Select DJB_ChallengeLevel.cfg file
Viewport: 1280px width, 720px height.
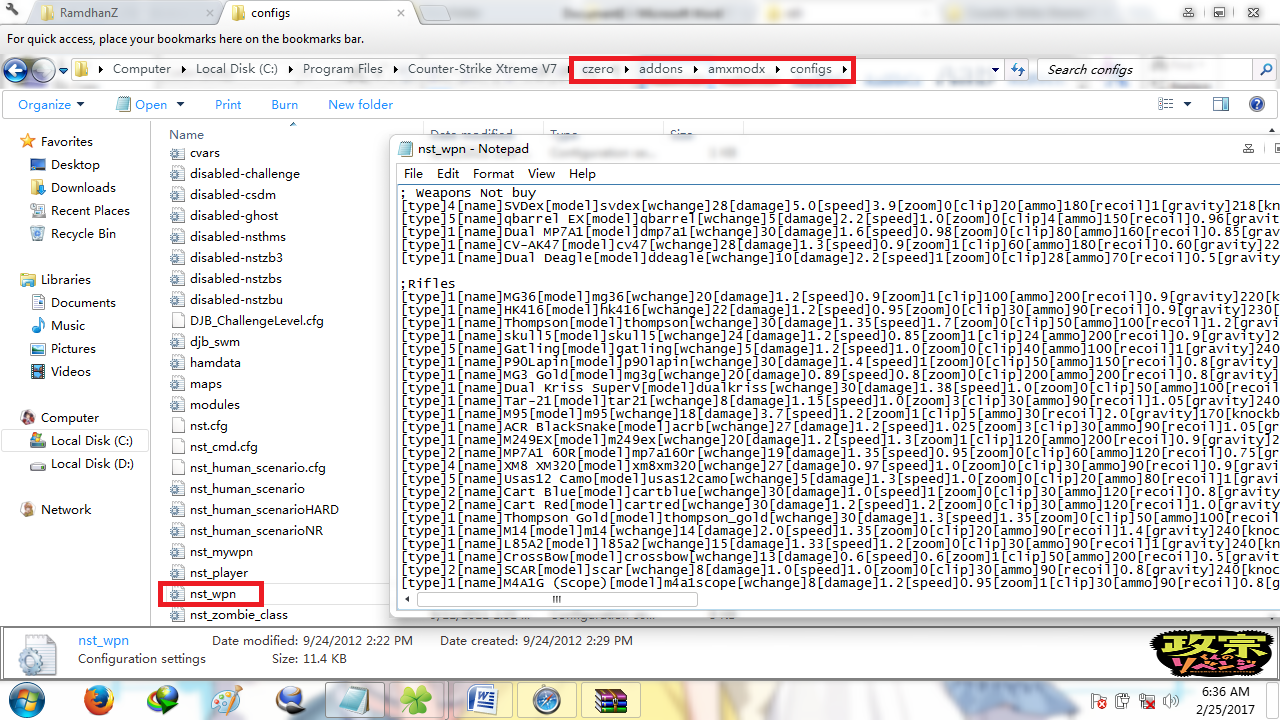(246, 321)
